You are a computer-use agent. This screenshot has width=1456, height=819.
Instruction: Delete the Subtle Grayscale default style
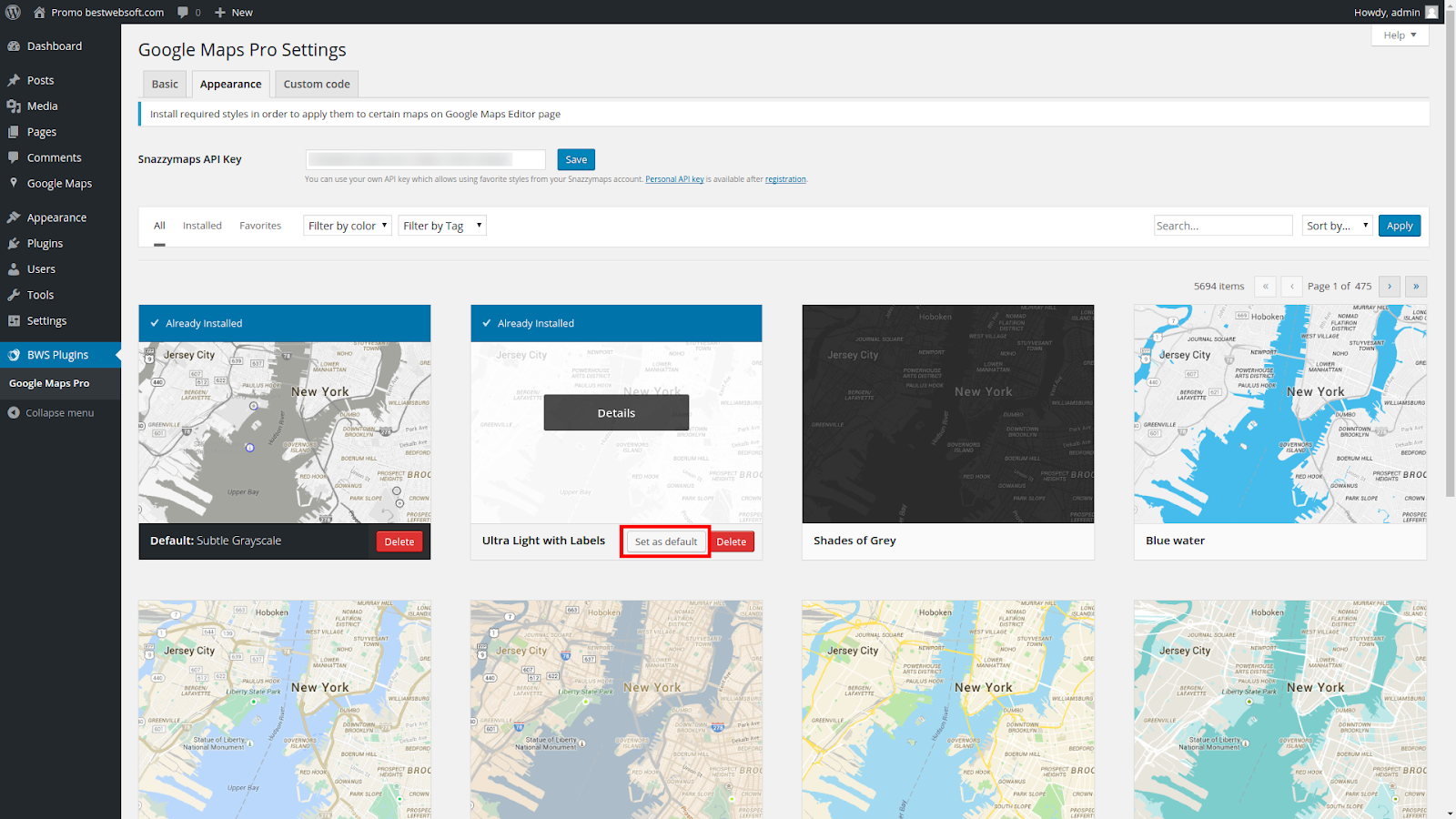pos(399,541)
